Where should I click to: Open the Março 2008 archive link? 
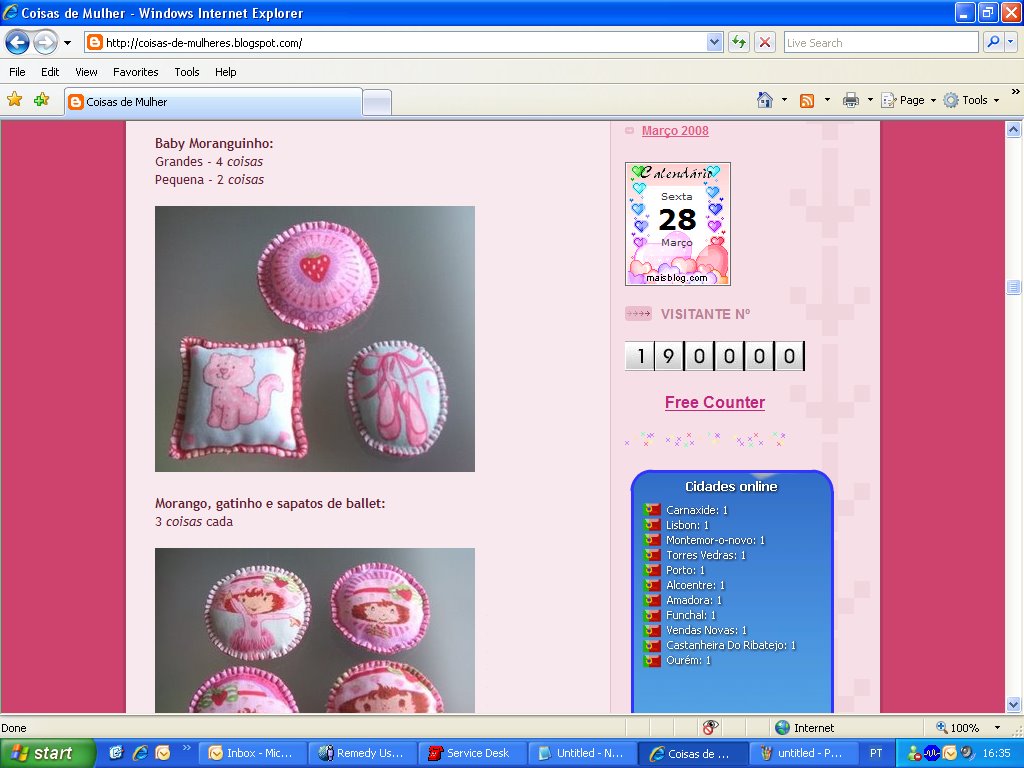[675, 131]
